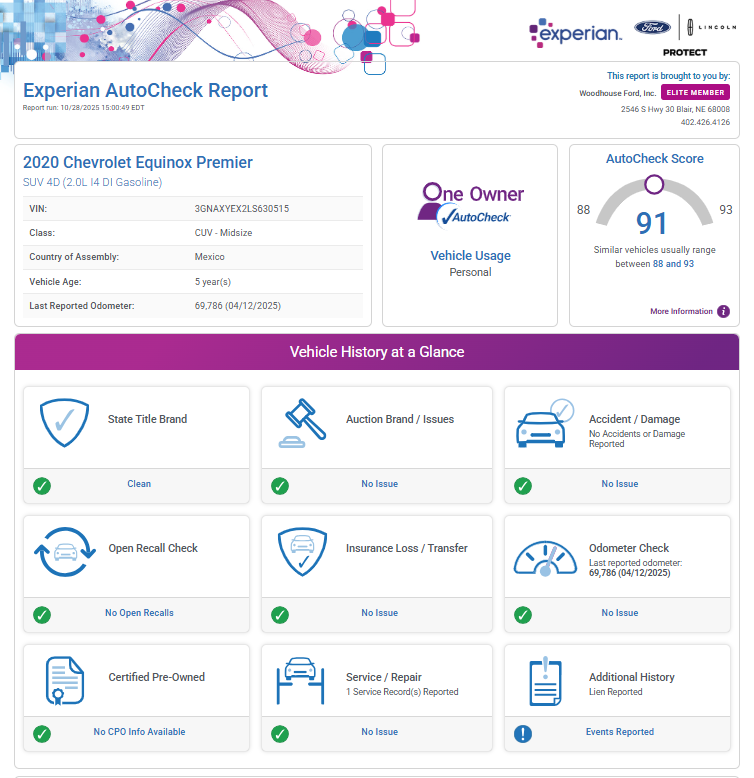Image resolution: width=754 pixels, height=778 pixels.
Task: Click the Additional History clipboard icon
Action: coord(545,682)
